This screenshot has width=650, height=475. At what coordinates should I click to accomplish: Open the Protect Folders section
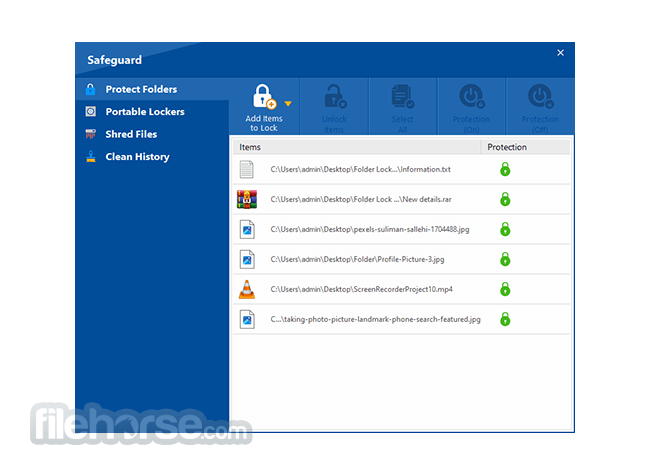(152, 89)
